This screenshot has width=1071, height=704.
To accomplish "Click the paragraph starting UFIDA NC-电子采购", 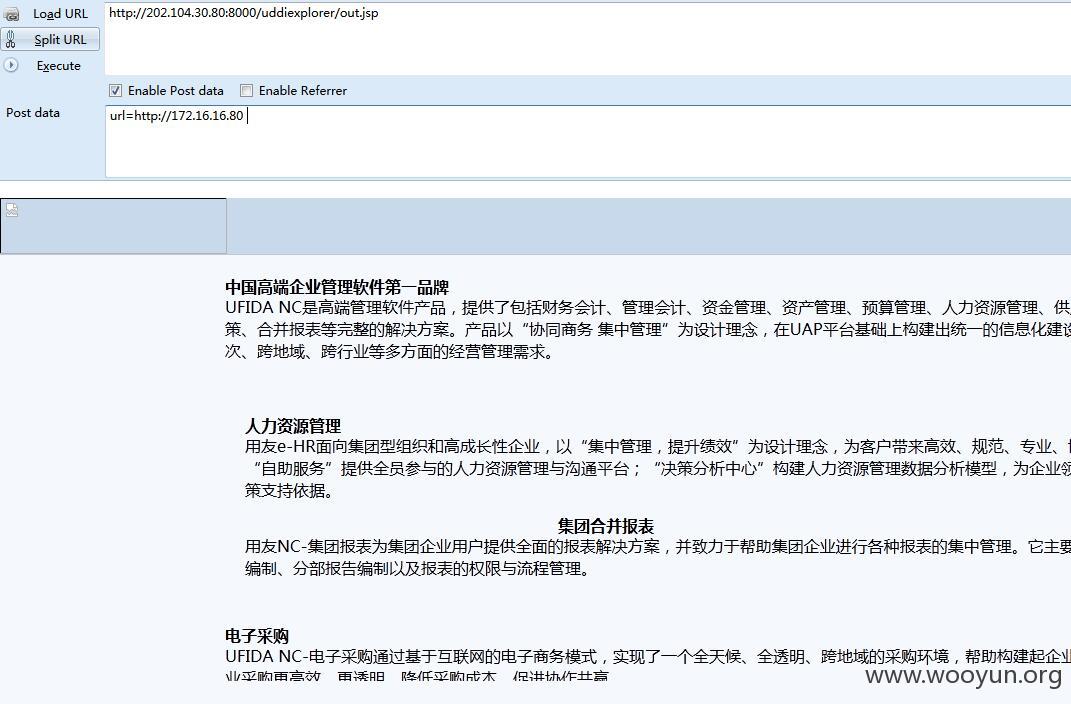I will pos(648,666).
